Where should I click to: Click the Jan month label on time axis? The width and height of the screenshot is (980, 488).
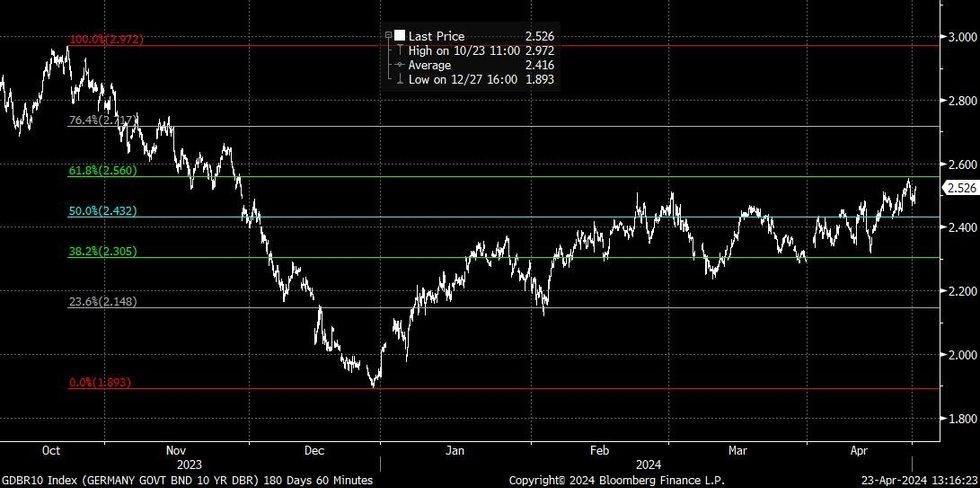[456, 450]
